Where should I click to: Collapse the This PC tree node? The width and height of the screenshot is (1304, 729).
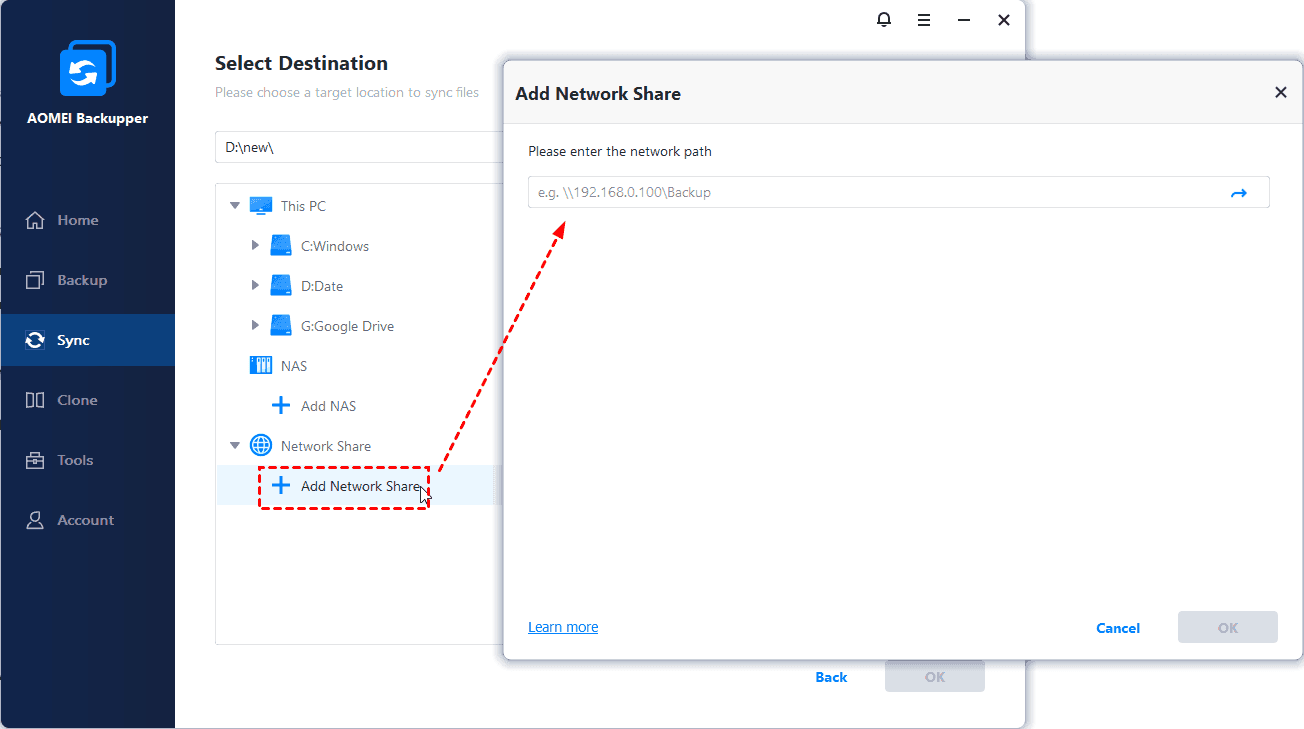pos(235,206)
